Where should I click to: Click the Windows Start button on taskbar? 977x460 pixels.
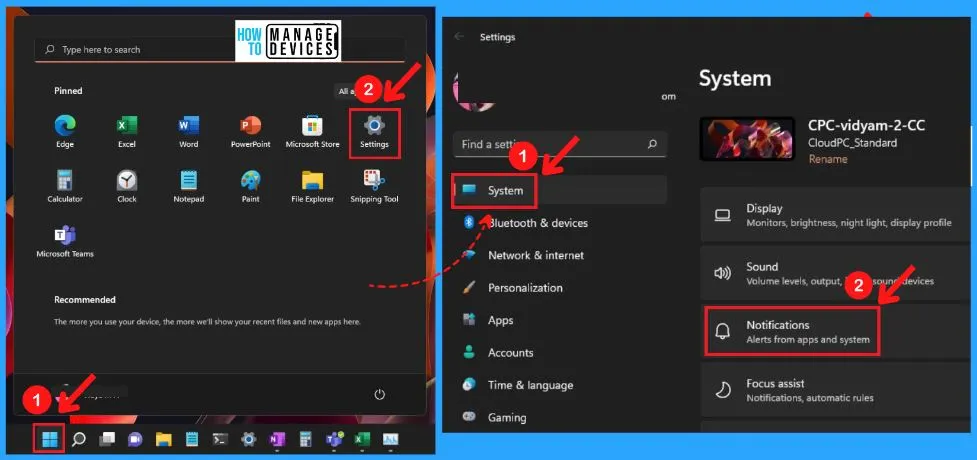[x=49, y=439]
